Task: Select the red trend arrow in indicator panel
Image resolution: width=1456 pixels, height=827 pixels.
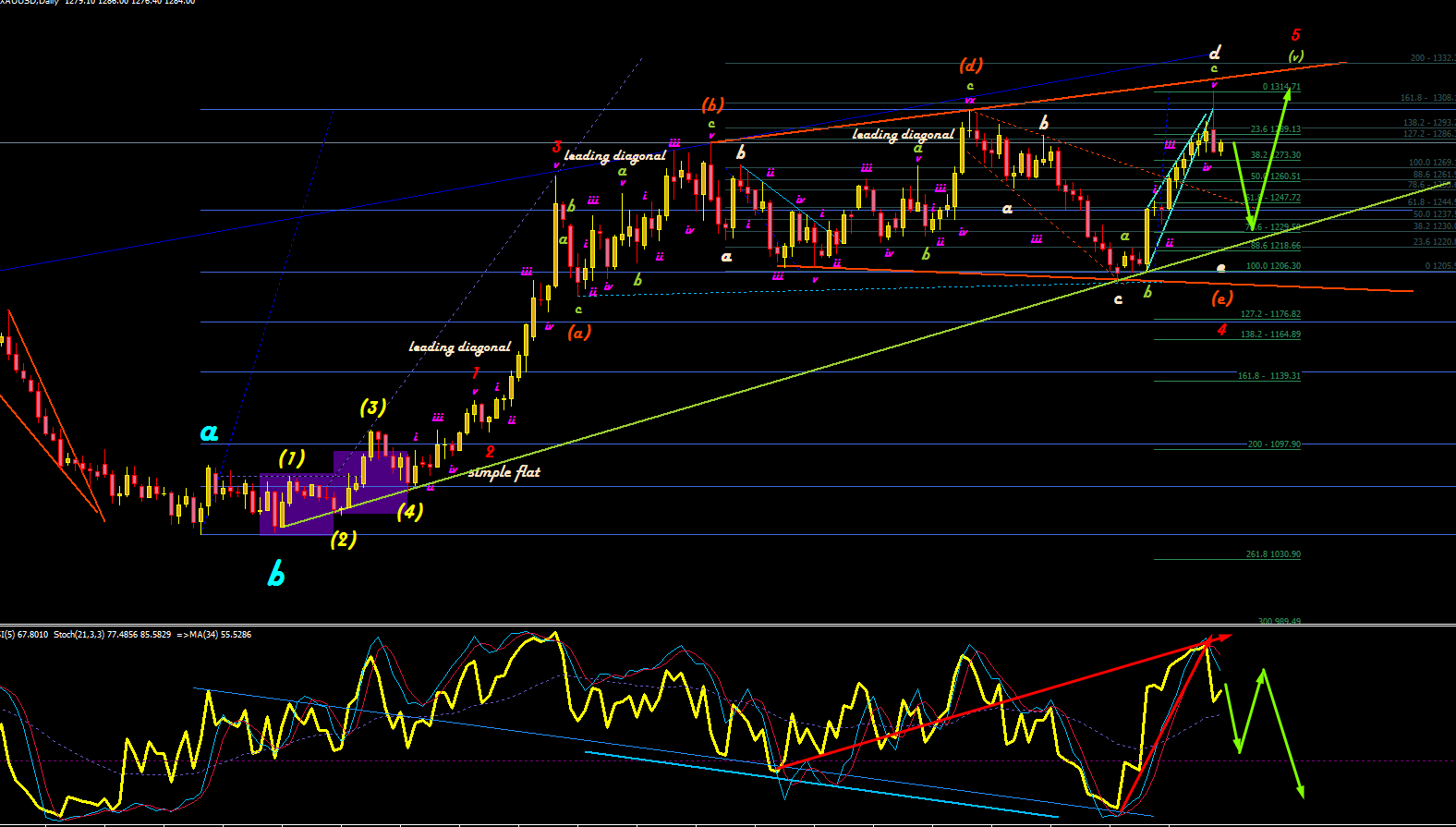Action: (1005, 701)
